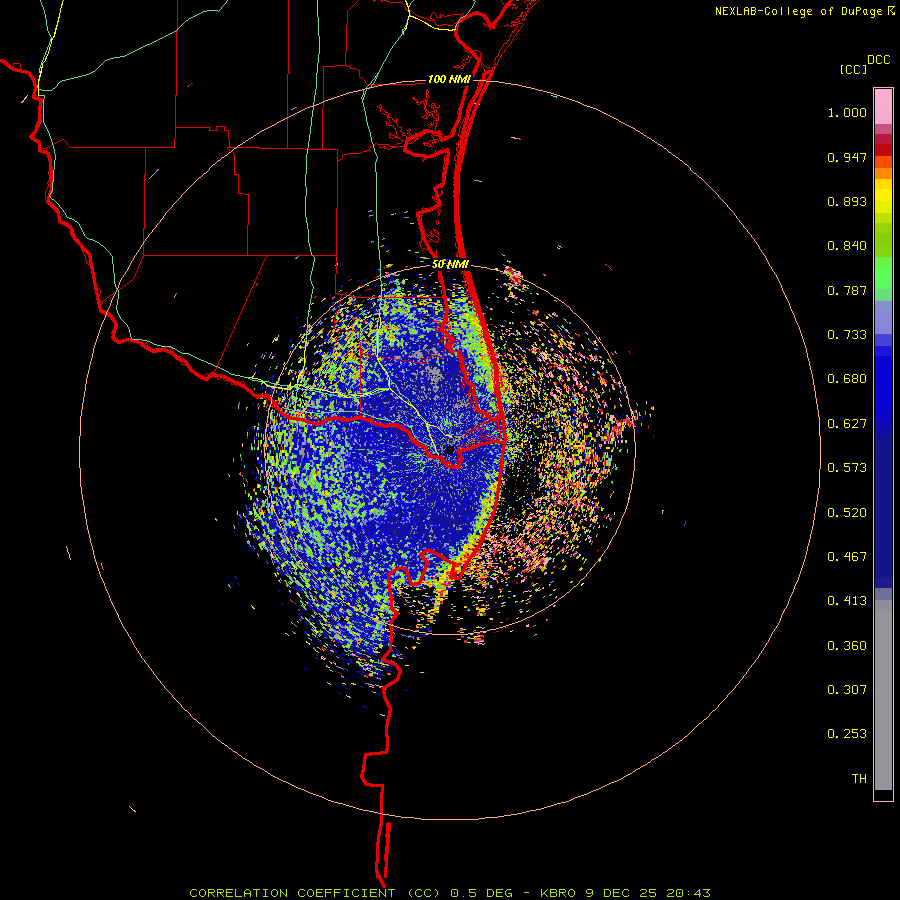Click the 9 DEC 25 date text
Image resolution: width=900 pixels, height=900 pixels.
pyautogui.click(x=621, y=893)
